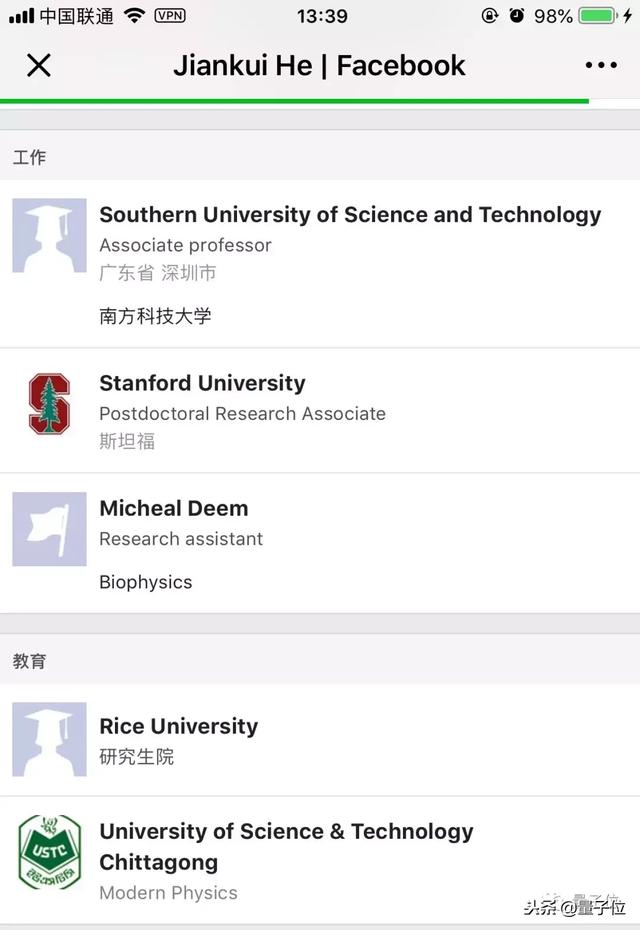Tap the orientation lock icon near battery
This screenshot has height=930, width=640.
487,16
